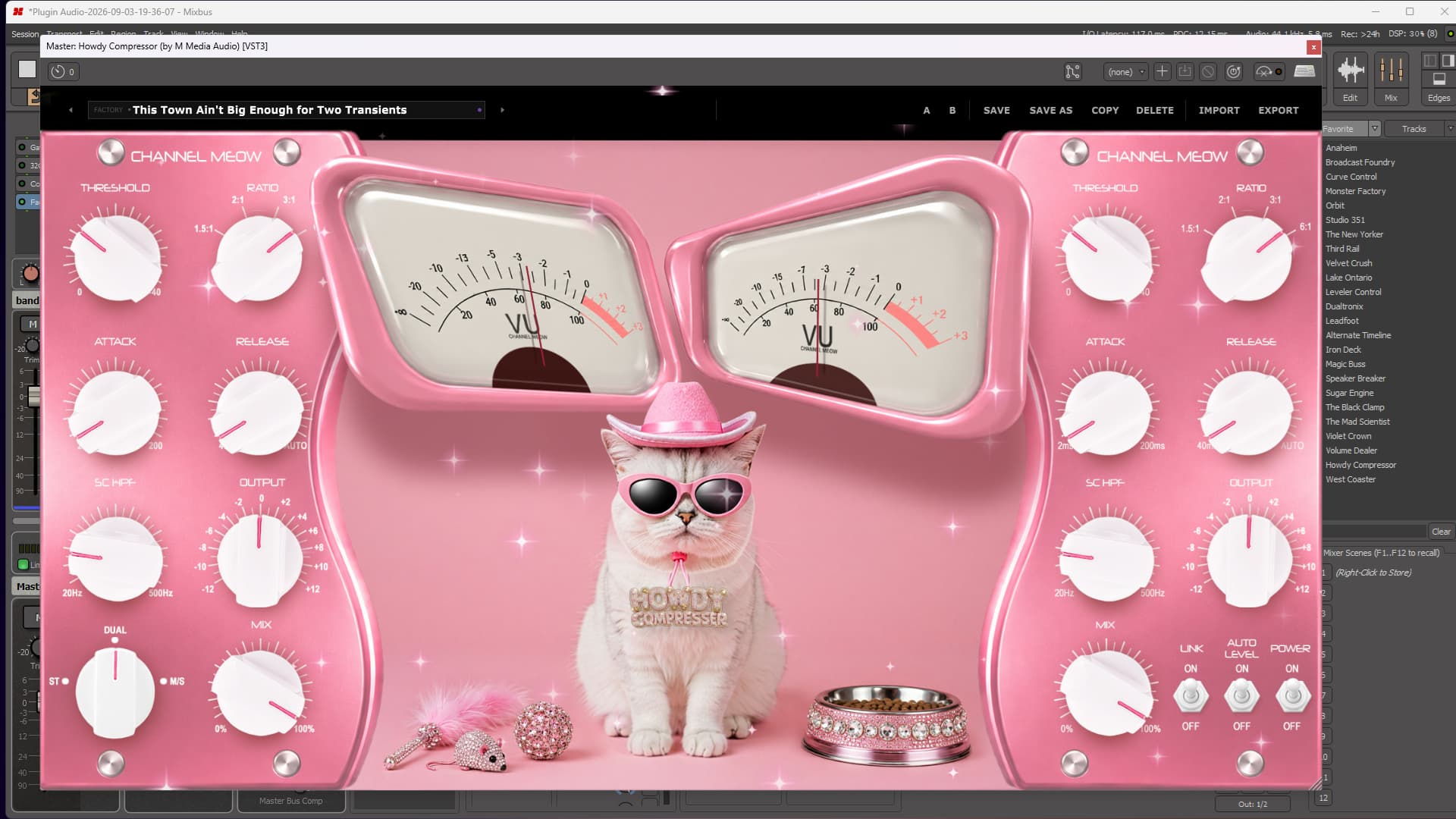Image resolution: width=1456 pixels, height=819 pixels.
Task: Select ST mode on stereo knob
Action: pos(58,681)
